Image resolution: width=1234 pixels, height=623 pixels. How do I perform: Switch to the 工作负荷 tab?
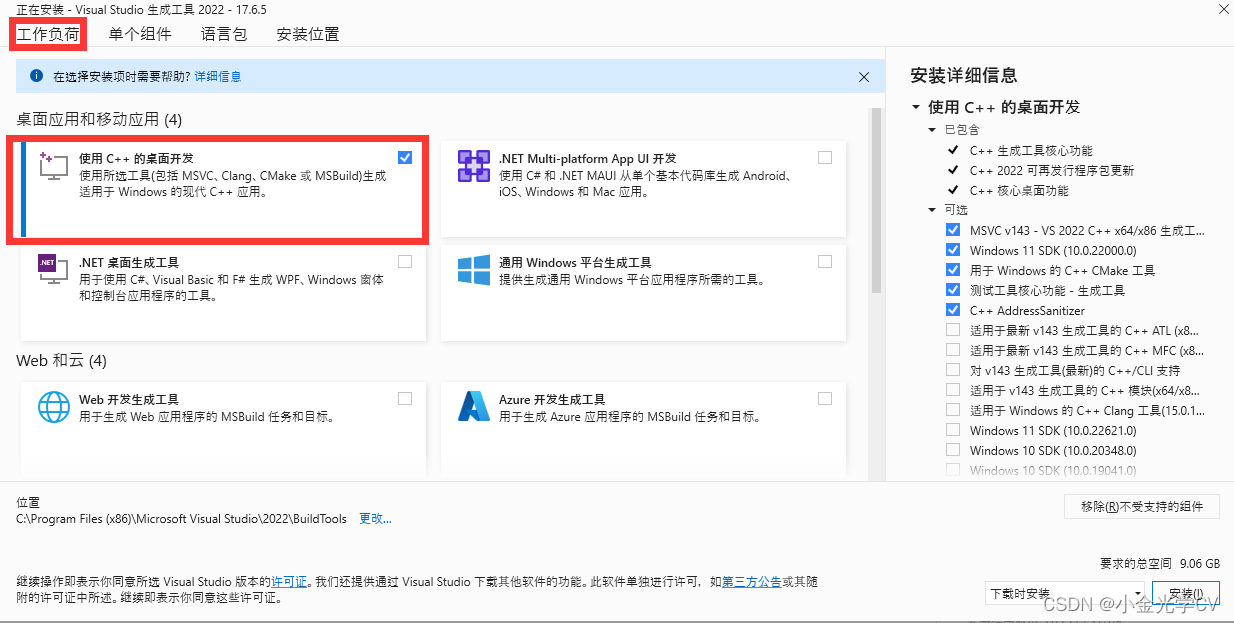47,34
